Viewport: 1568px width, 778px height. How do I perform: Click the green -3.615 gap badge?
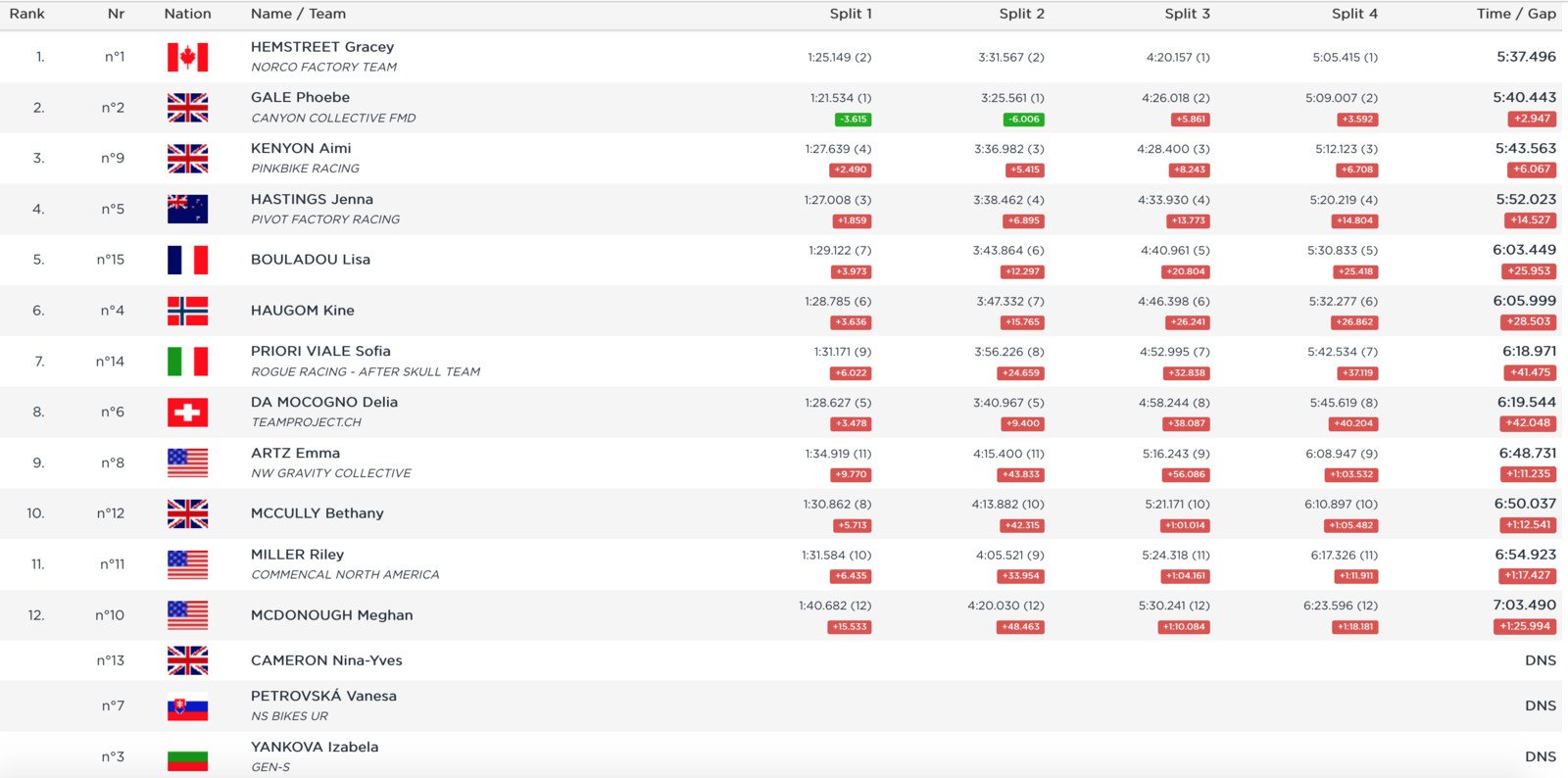pos(853,120)
